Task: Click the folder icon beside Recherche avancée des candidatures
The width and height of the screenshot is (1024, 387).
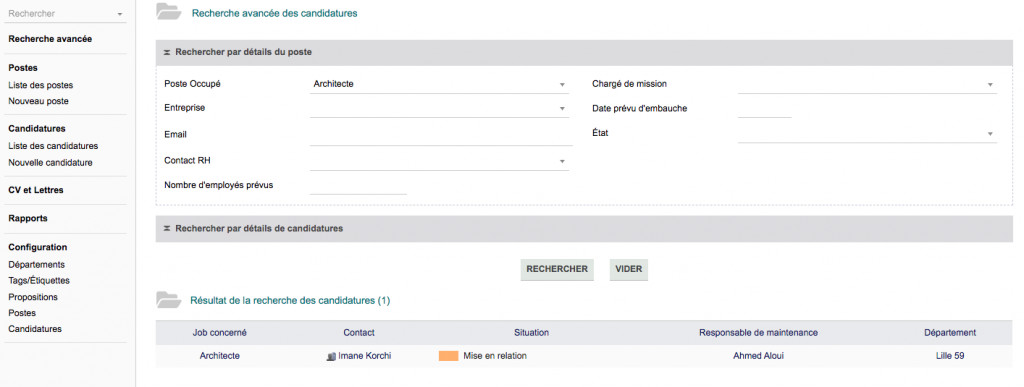Action: [x=168, y=12]
